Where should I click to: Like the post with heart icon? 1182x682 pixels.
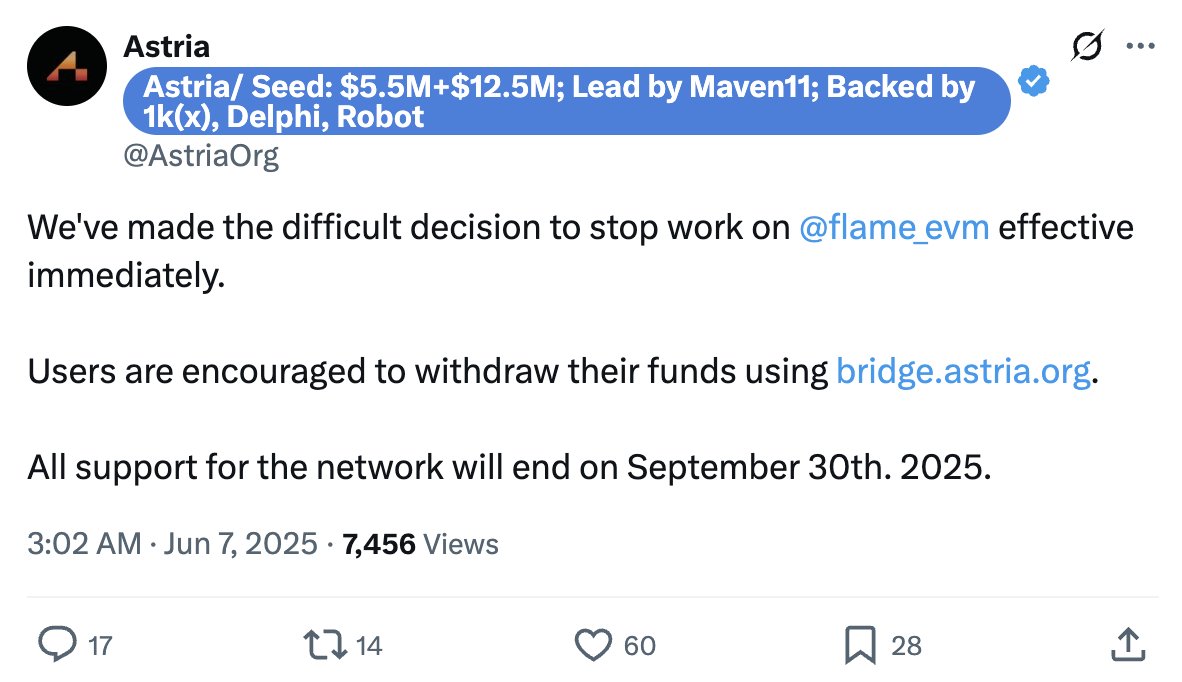click(x=593, y=645)
